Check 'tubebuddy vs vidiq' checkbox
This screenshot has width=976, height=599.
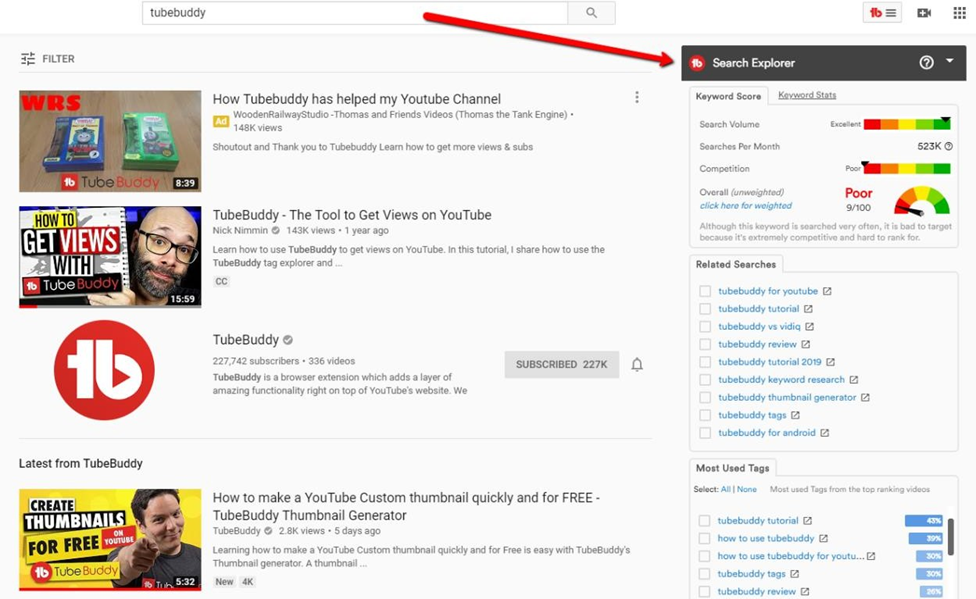(705, 326)
